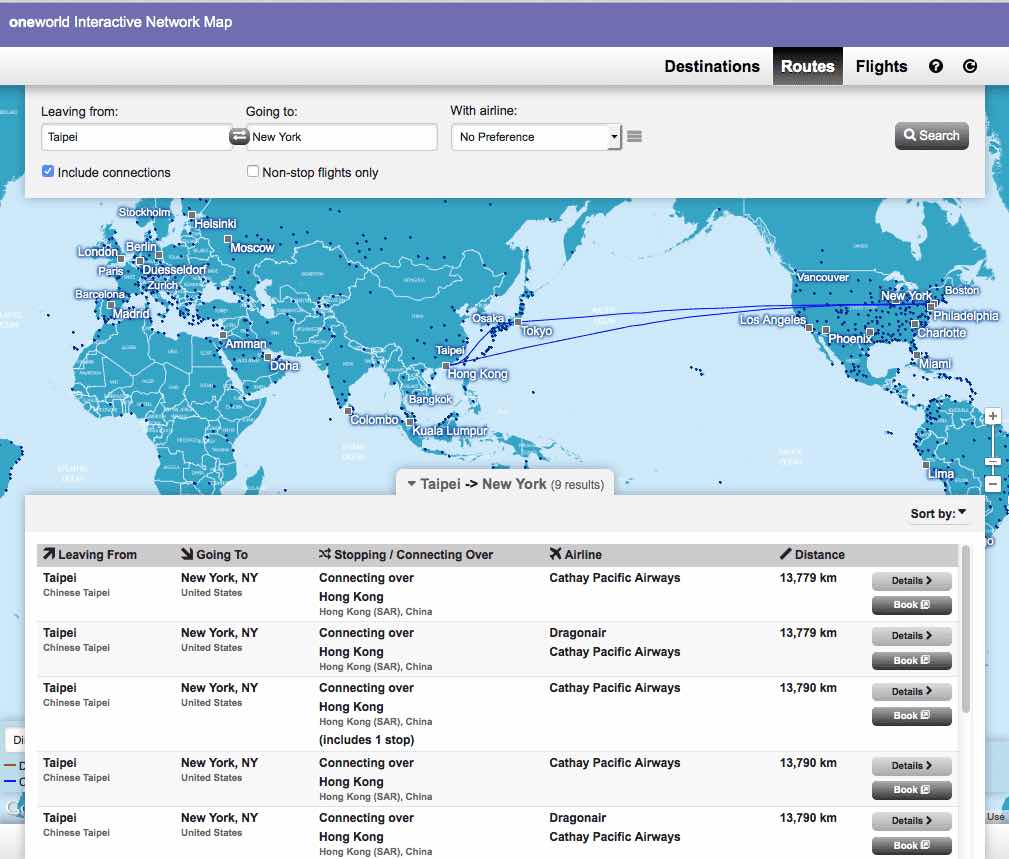Select the Phoenix map marker
Viewport: 1009px width, 859px height.
pos(826,330)
